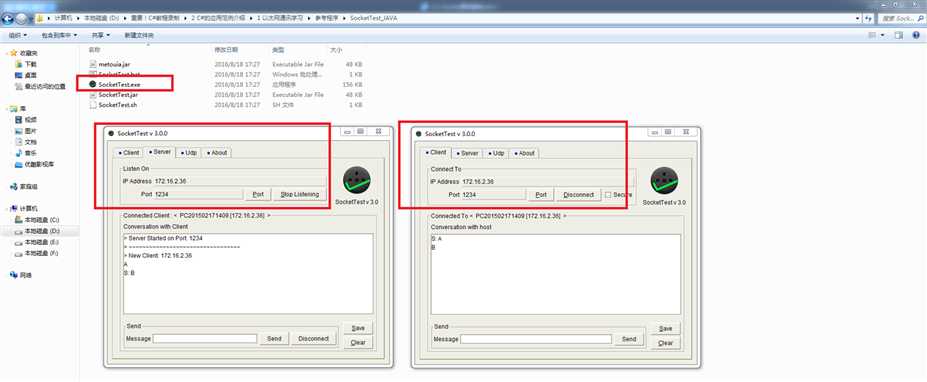927x382 pixels.
Task: Click 新建文件夹 in the Explorer toolbar
Action: point(139,35)
